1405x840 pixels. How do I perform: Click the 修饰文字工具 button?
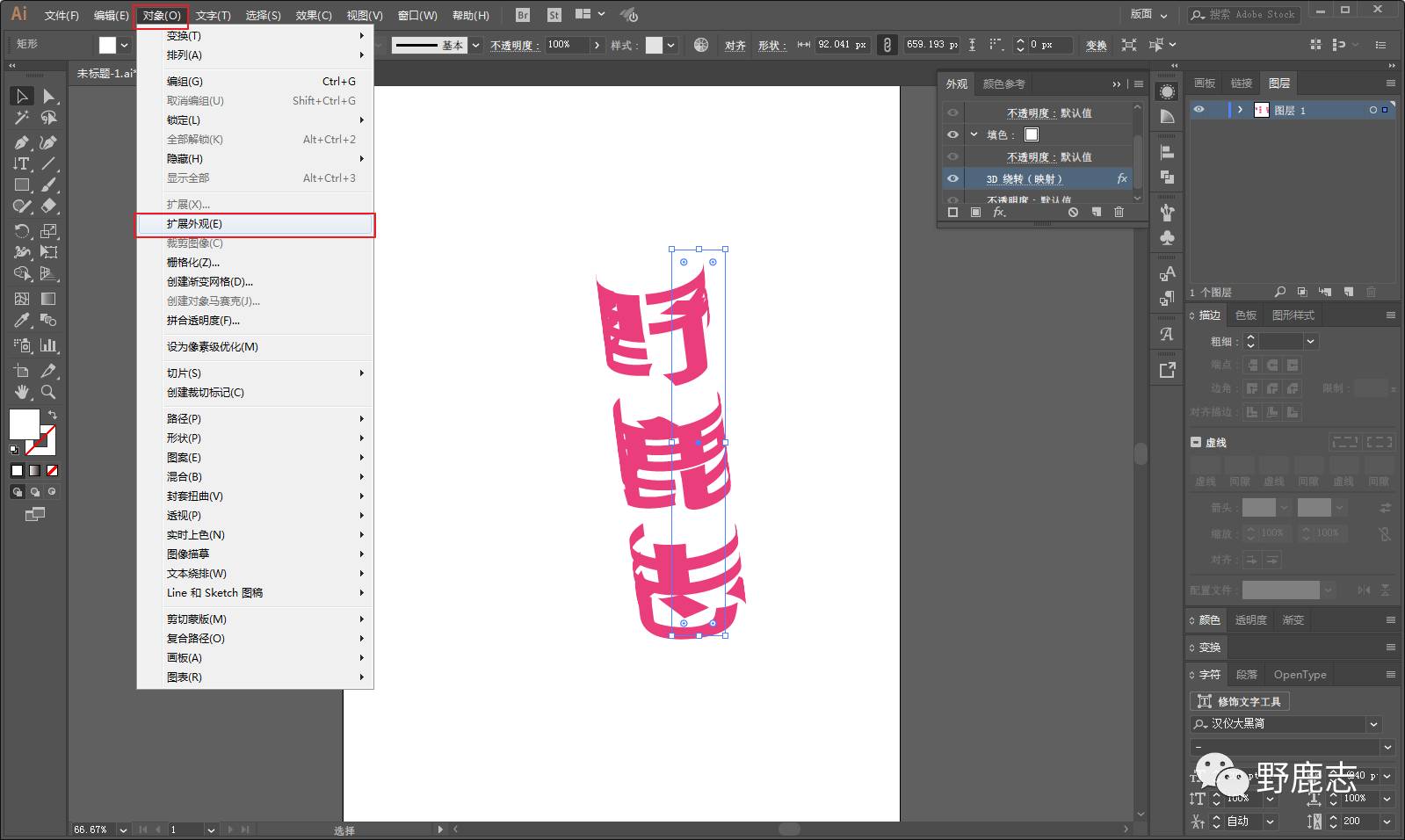tap(1240, 701)
